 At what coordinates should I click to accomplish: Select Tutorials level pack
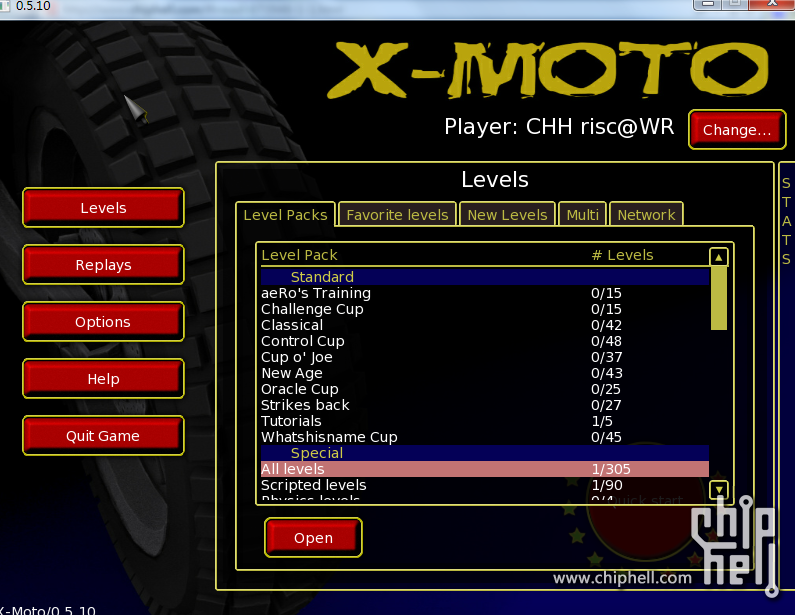coord(485,421)
